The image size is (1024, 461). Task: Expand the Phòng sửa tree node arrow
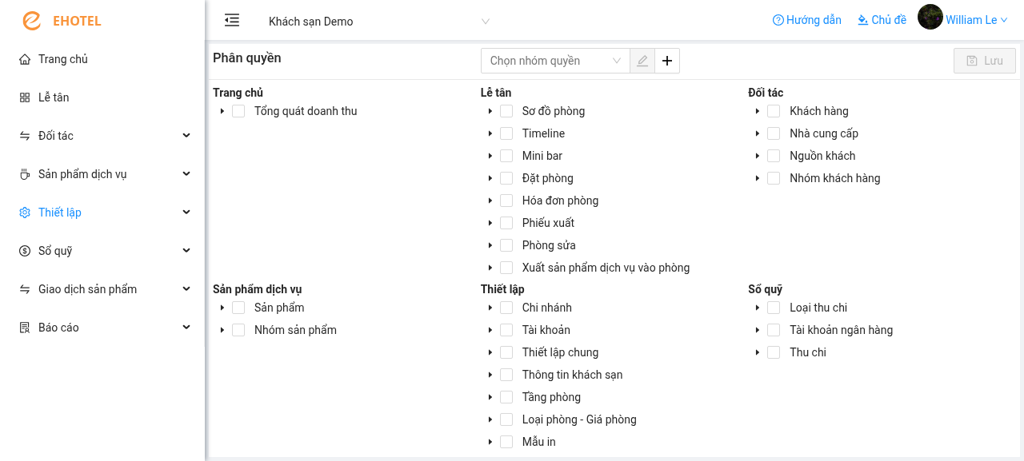490,246
